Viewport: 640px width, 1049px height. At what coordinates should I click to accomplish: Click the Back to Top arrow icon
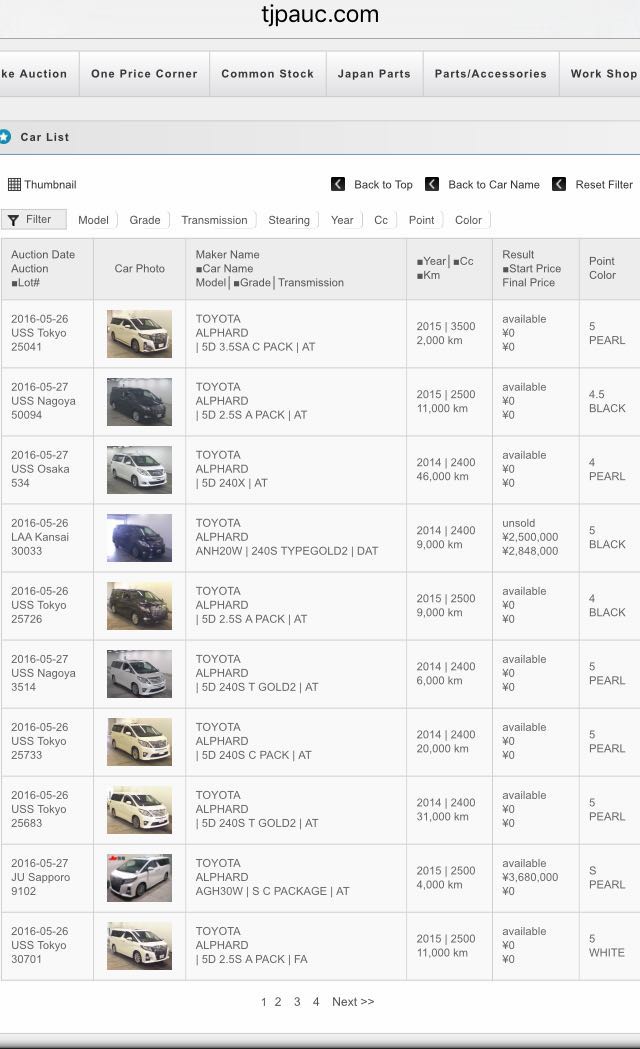click(338, 184)
